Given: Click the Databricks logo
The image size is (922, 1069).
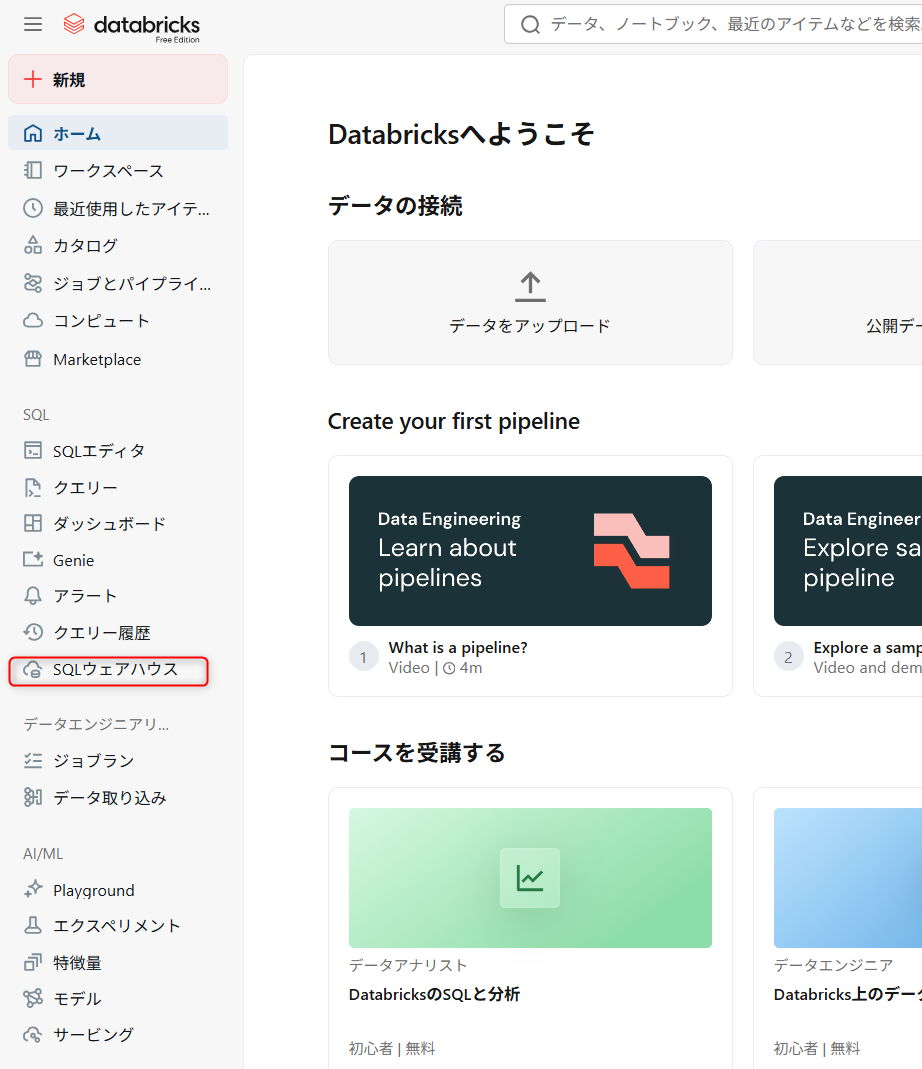Looking at the screenshot, I should (x=131, y=26).
